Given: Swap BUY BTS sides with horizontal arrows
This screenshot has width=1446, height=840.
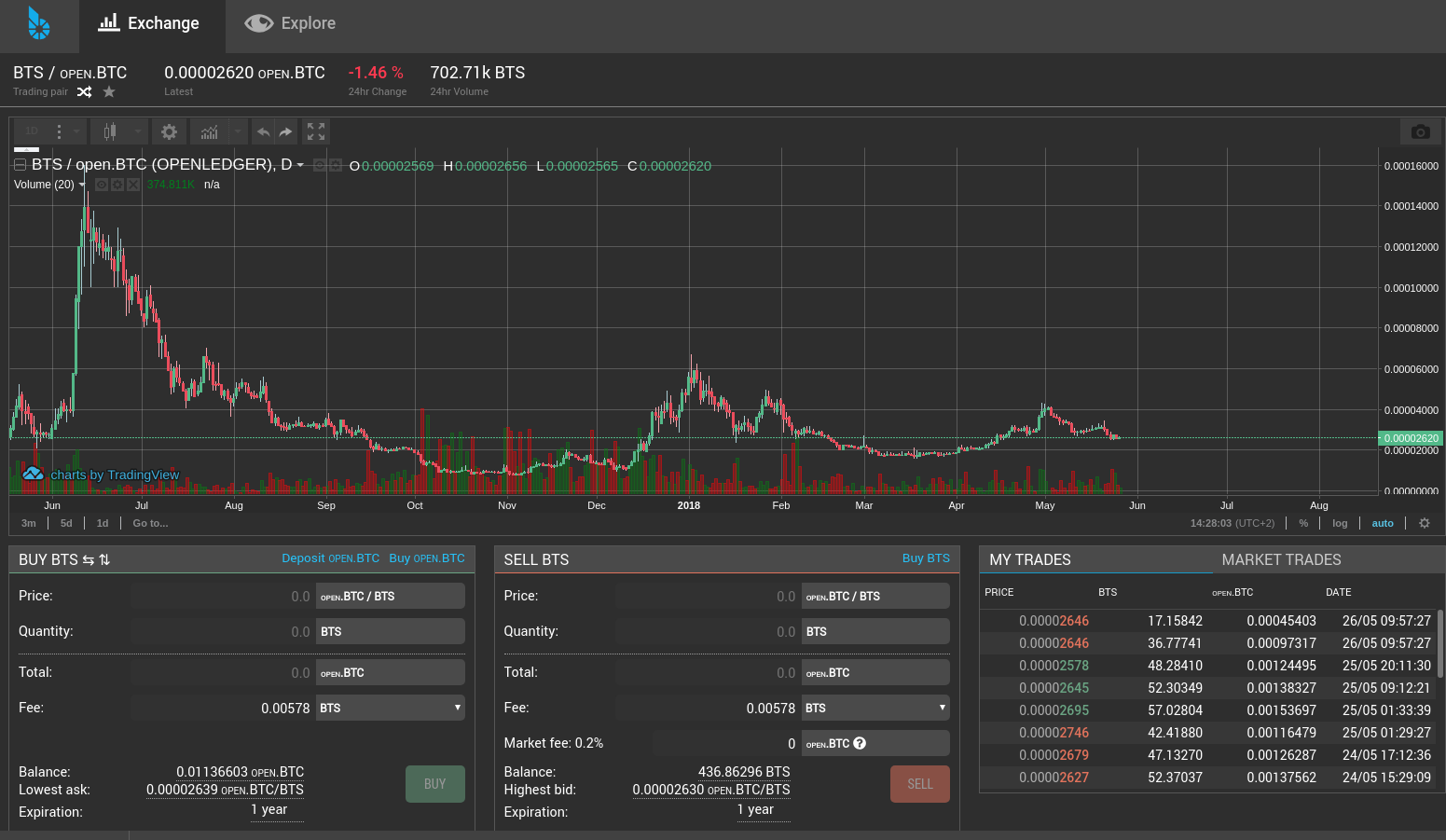Looking at the screenshot, I should [x=89, y=559].
